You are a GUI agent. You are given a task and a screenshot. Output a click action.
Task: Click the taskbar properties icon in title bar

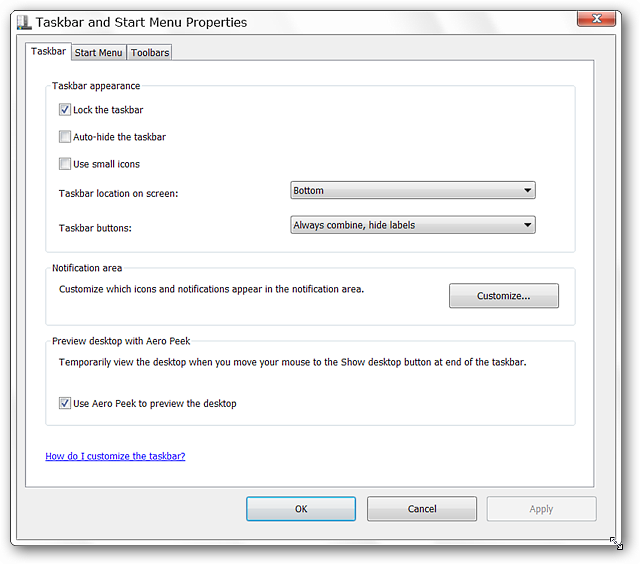point(24,22)
